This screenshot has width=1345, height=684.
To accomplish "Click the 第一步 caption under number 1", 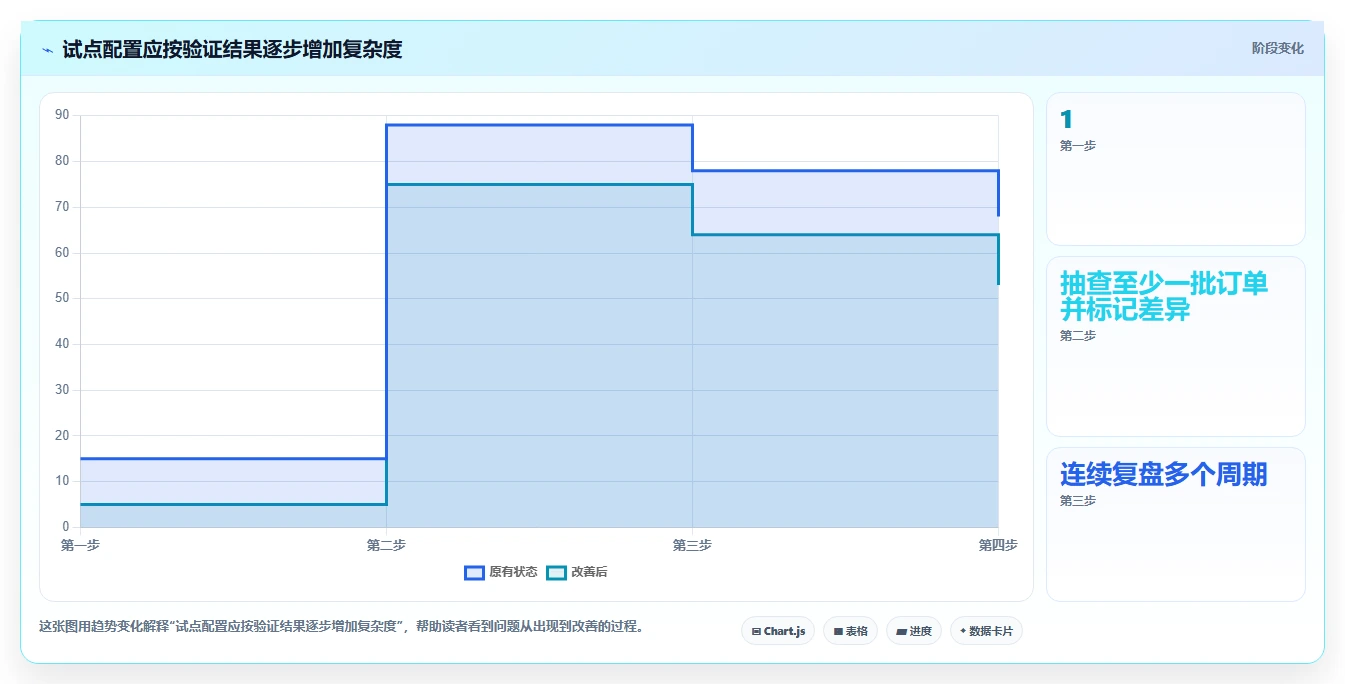I will click(1078, 146).
